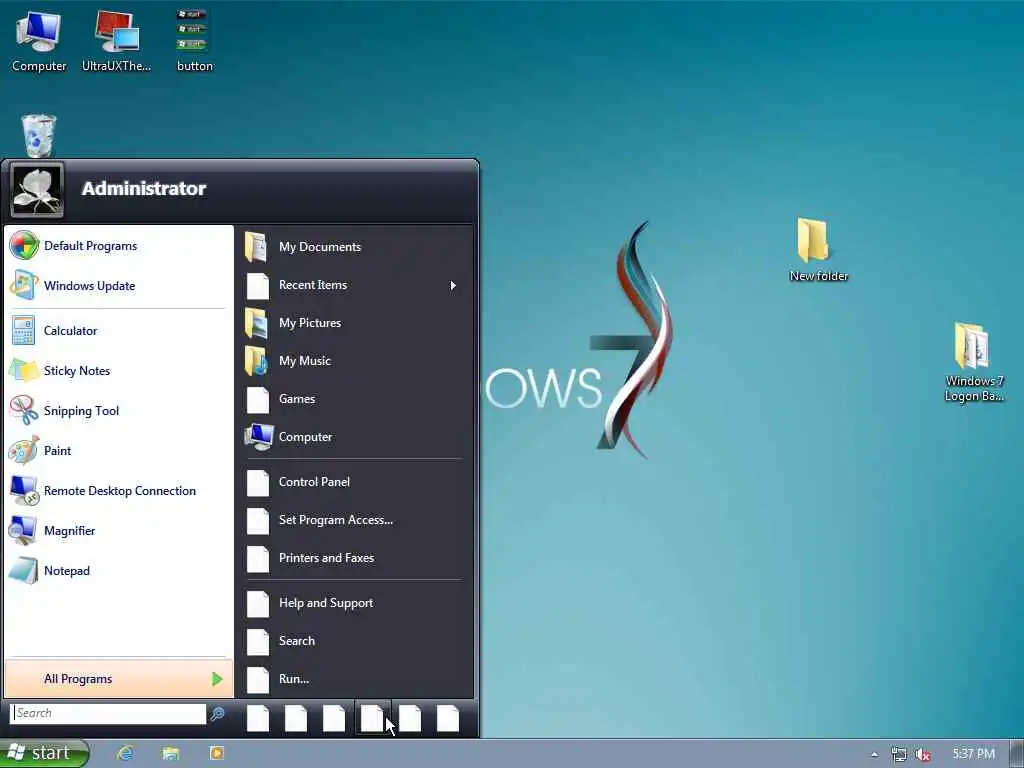1024x768 pixels.
Task: Launch Media Player from taskbar
Action: (x=217, y=754)
